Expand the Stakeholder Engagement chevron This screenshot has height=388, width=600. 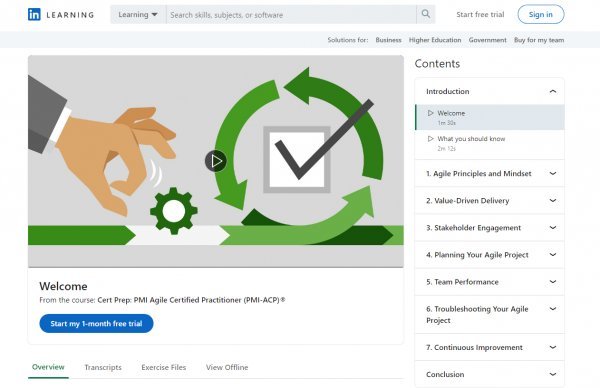(553, 228)
